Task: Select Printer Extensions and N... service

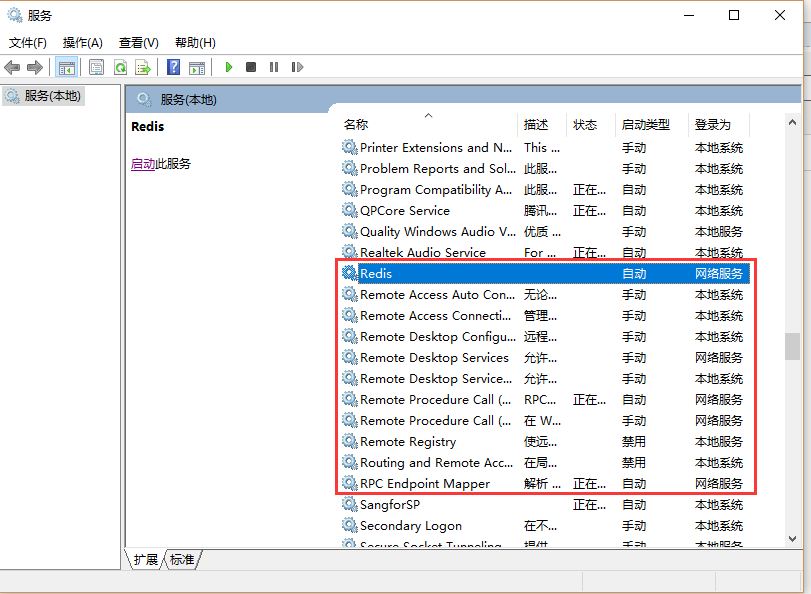Action: (x=436, y=147)
